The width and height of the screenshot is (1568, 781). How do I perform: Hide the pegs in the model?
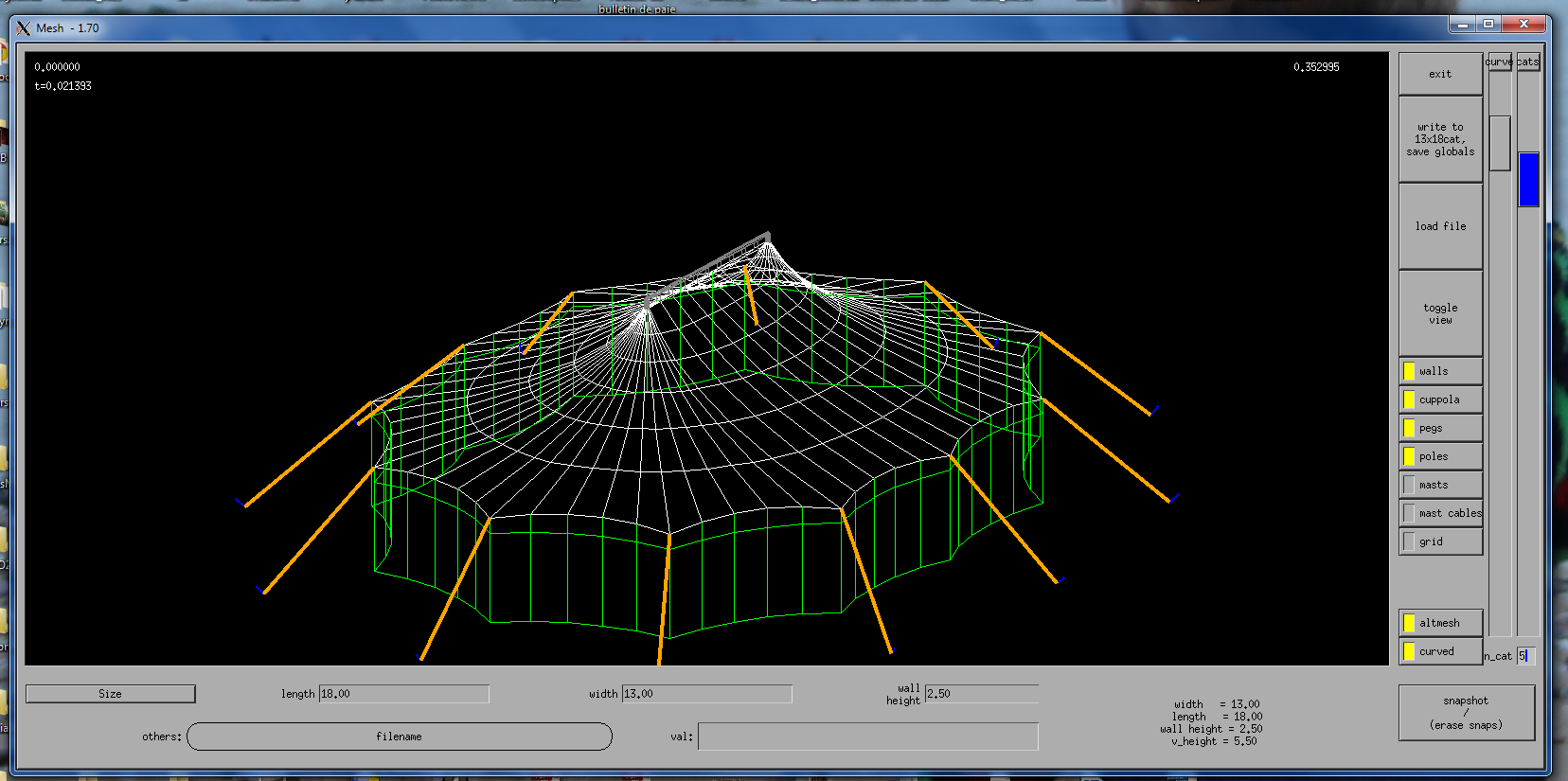pos(1410,428)
